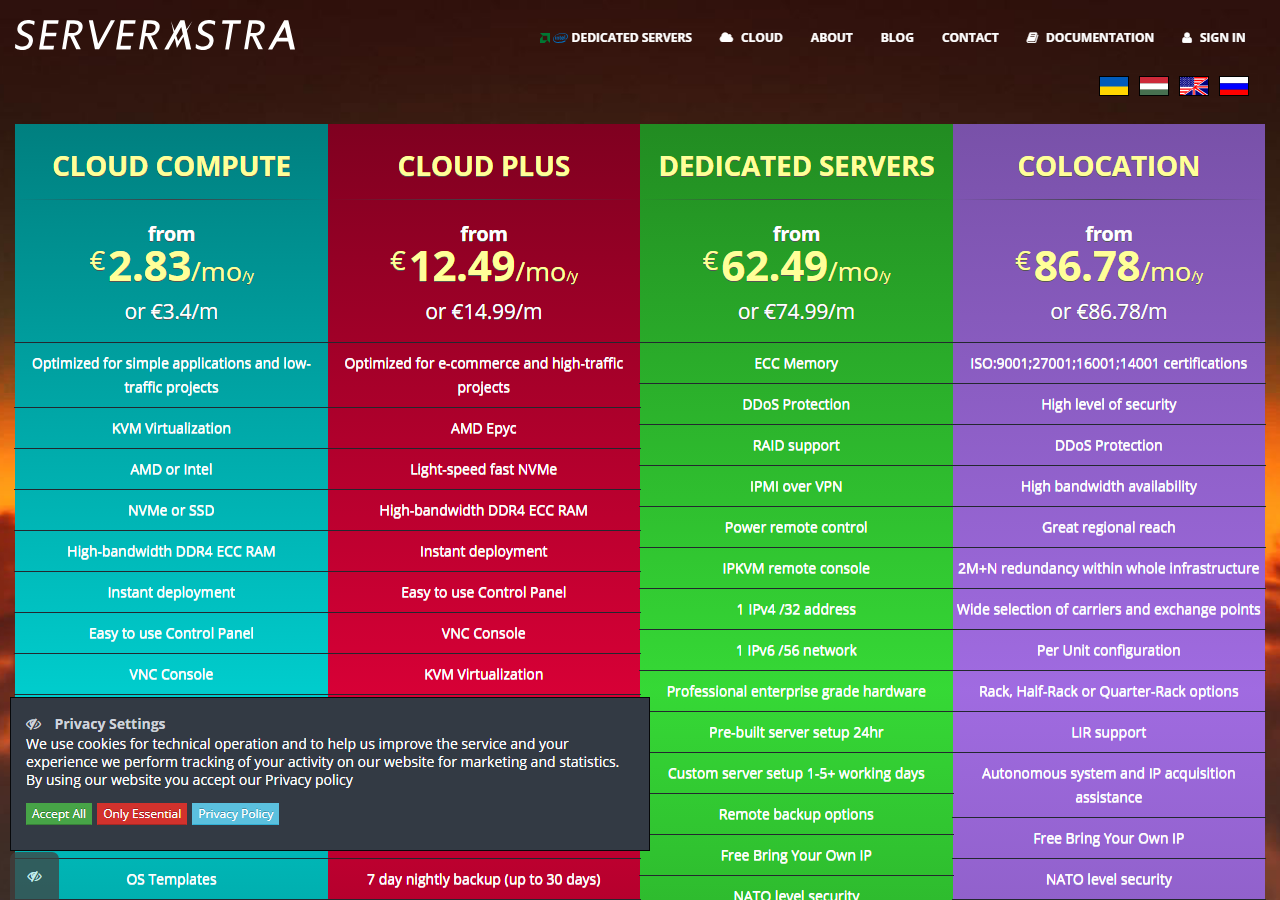
Task: Click Sign In in the header
Action: point(1214,38)
